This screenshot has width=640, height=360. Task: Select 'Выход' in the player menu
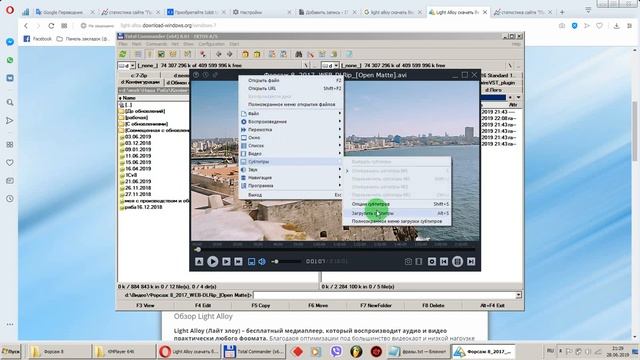tap(291, 195)
